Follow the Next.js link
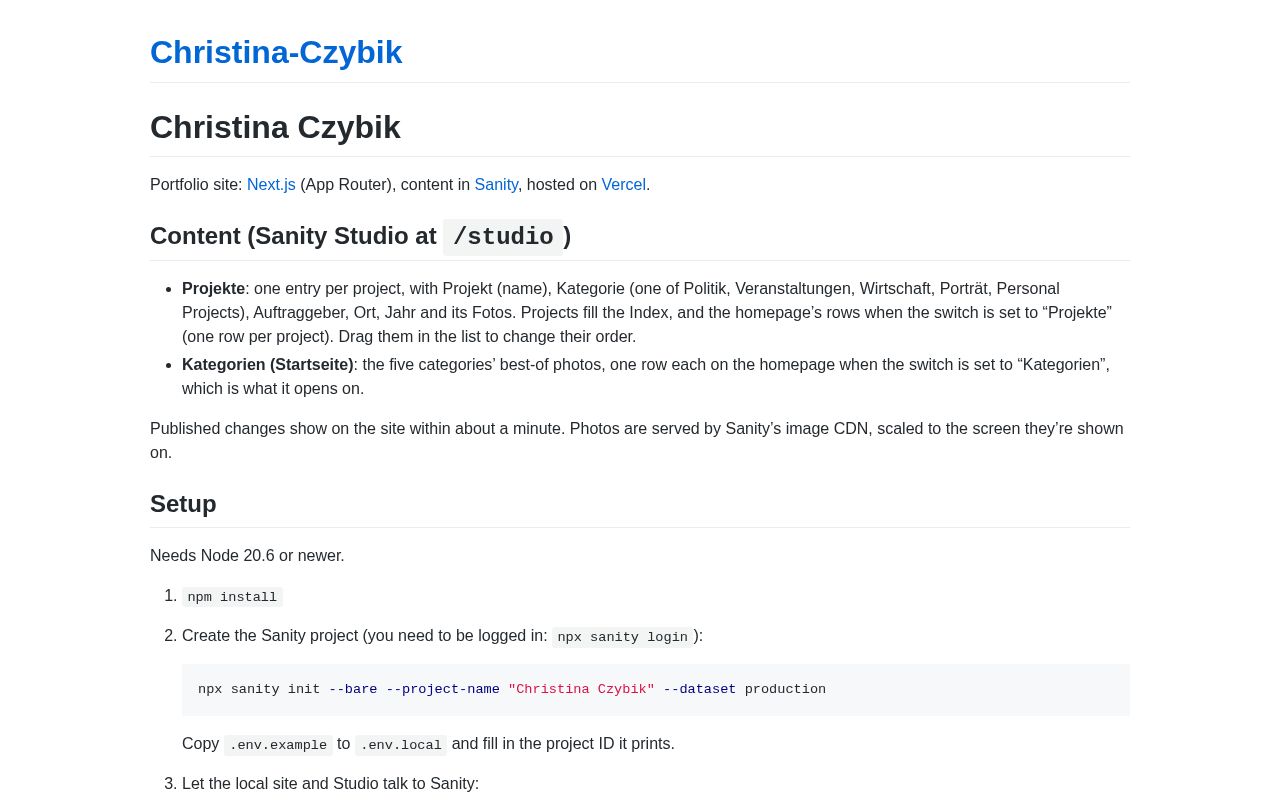Image resolution: width=1280 pixels, height=800 pixels. (271, 185)
